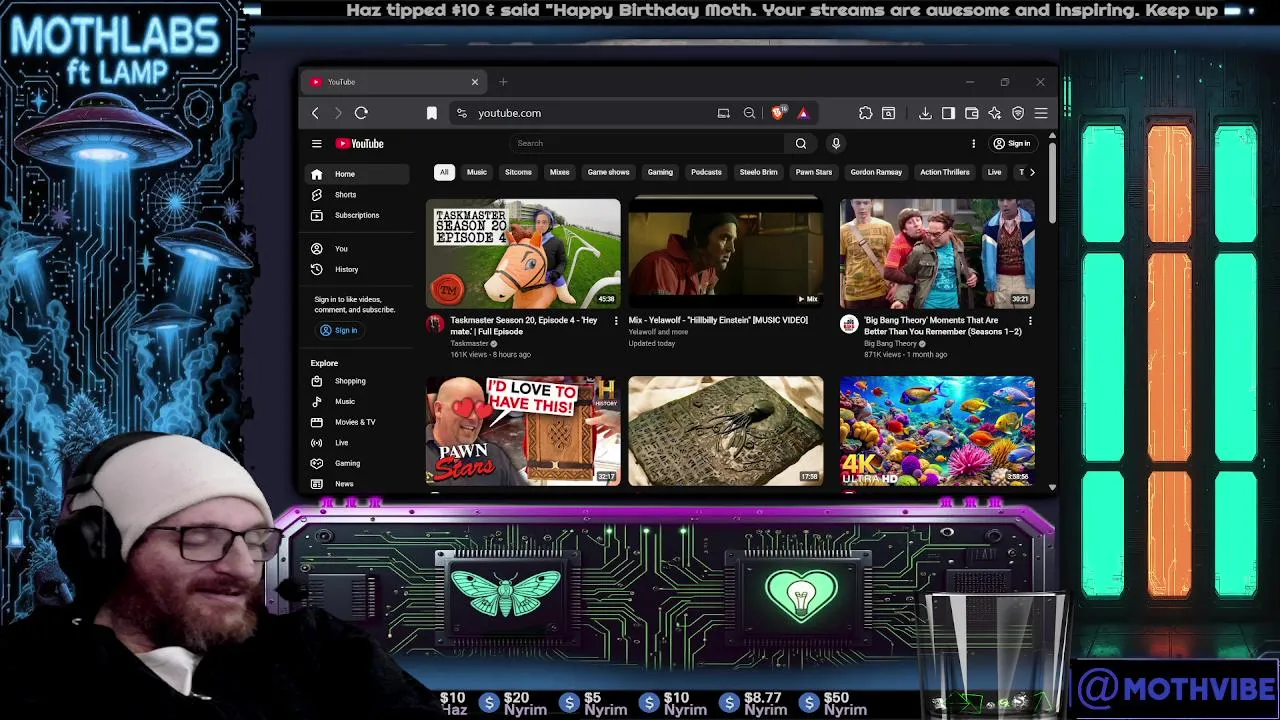Screen dimensions: 1280x720
Task: Start voice search with microphone icon
Action: coord(836,143)
